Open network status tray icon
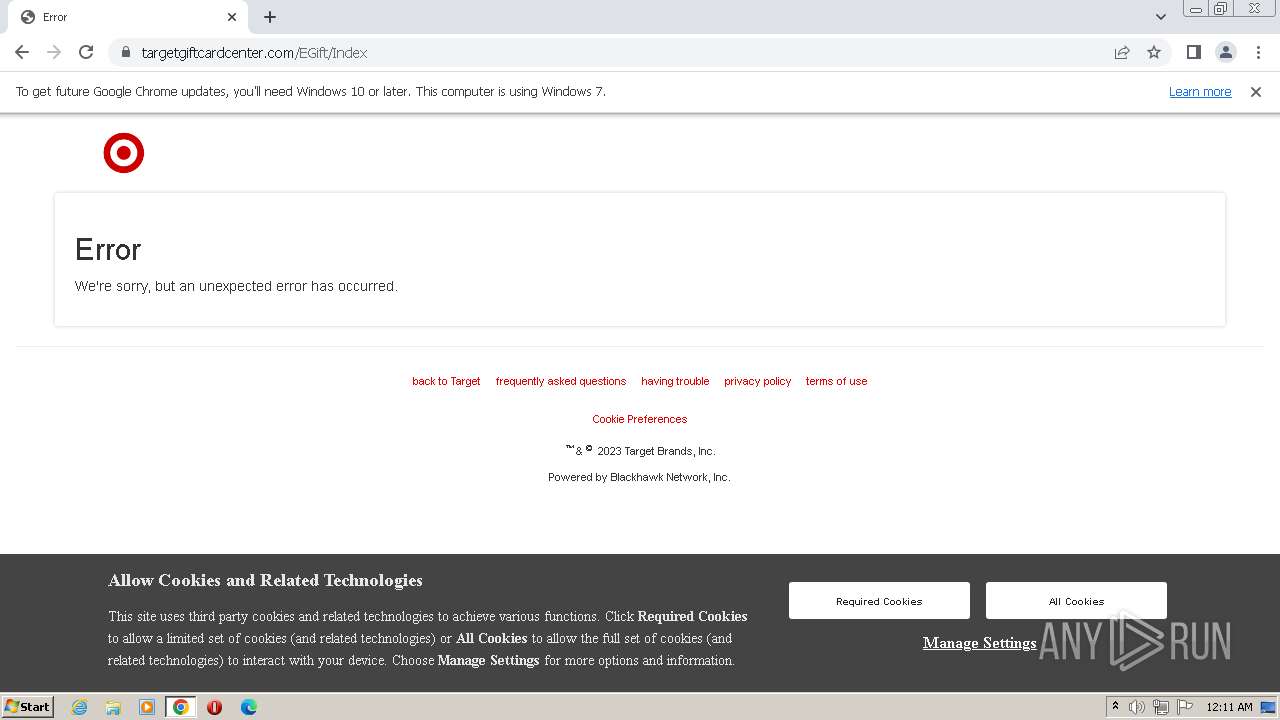 [x=1161, y=707]
